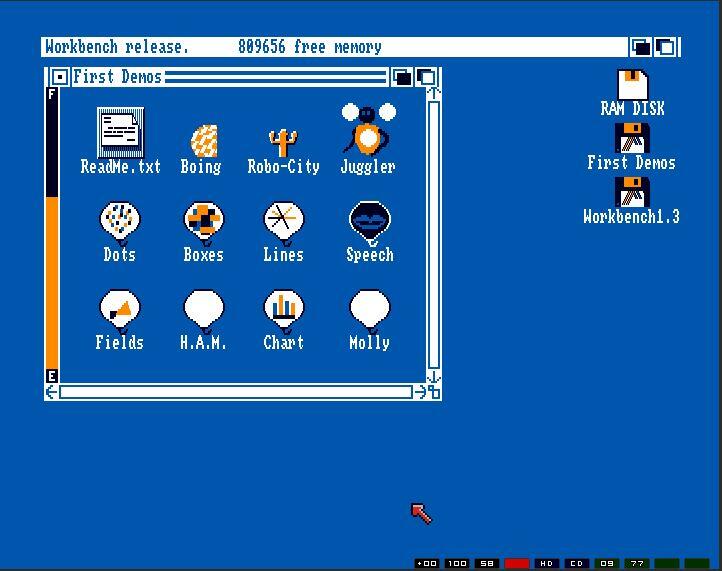Click the orange disk usage gauge

click(x=52, y=282)
